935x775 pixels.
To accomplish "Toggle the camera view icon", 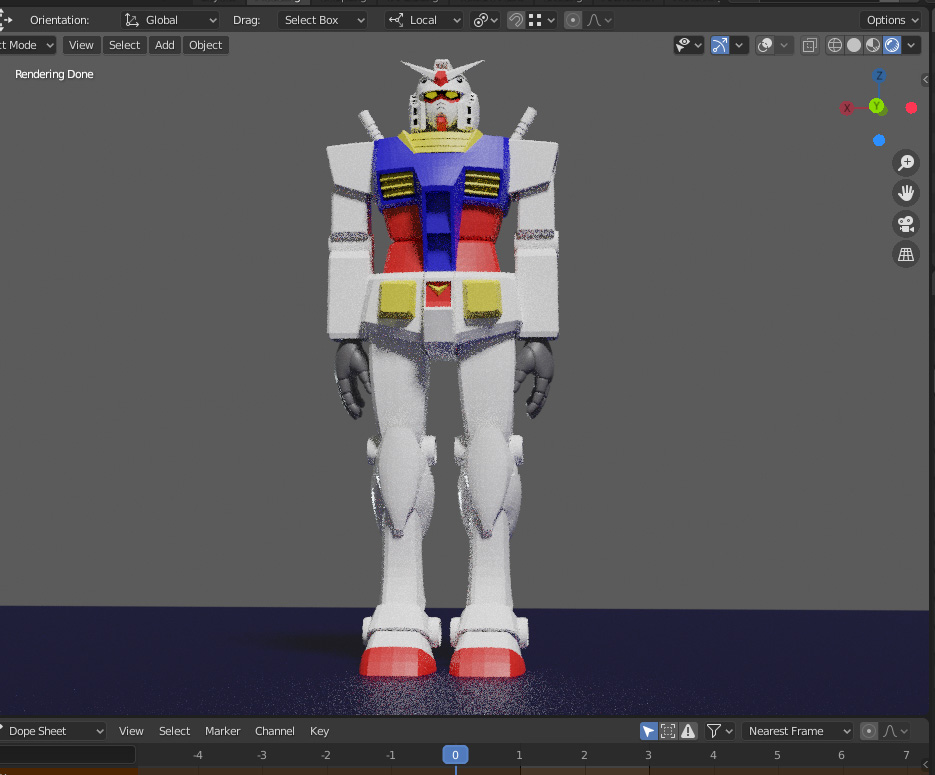I will tap(906, 224).
